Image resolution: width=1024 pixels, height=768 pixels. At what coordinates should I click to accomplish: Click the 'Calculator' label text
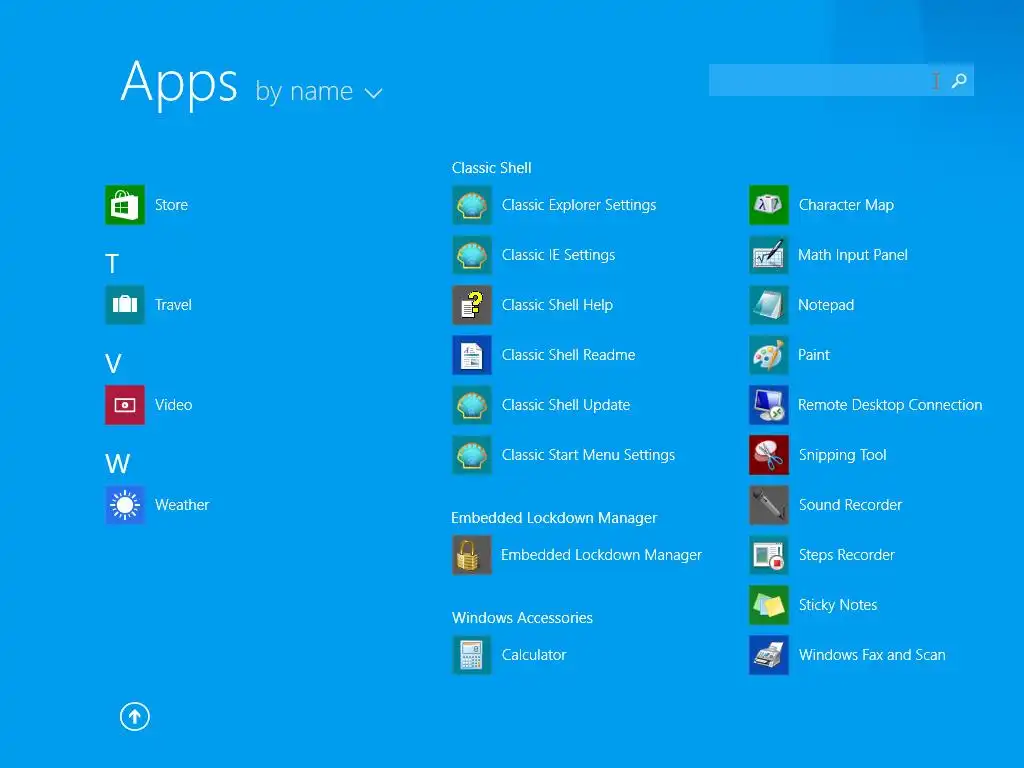534,655
